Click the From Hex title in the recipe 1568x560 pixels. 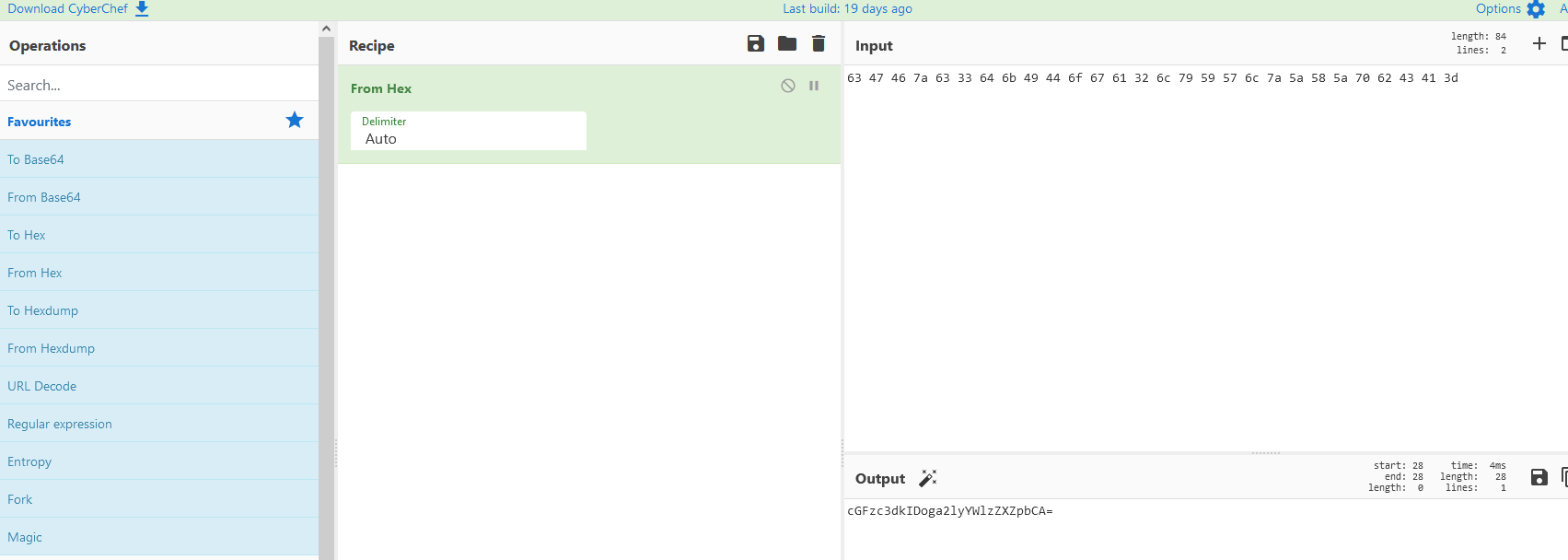point(381,88)
